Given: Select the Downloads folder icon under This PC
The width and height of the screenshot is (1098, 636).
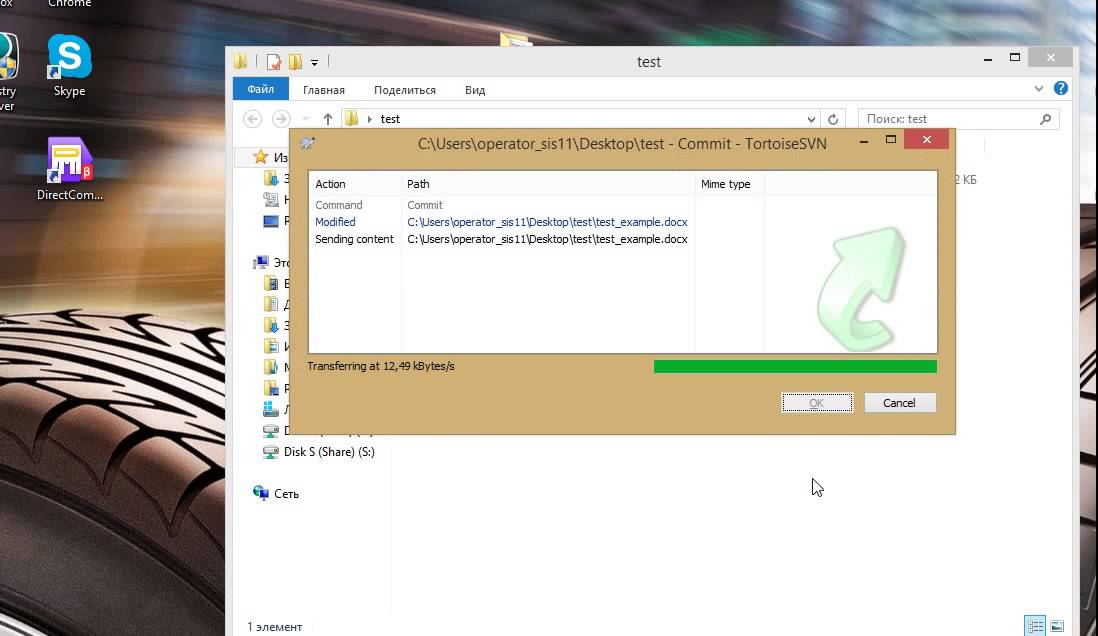Looking at the screenshot, I should (x=271, y=325).
